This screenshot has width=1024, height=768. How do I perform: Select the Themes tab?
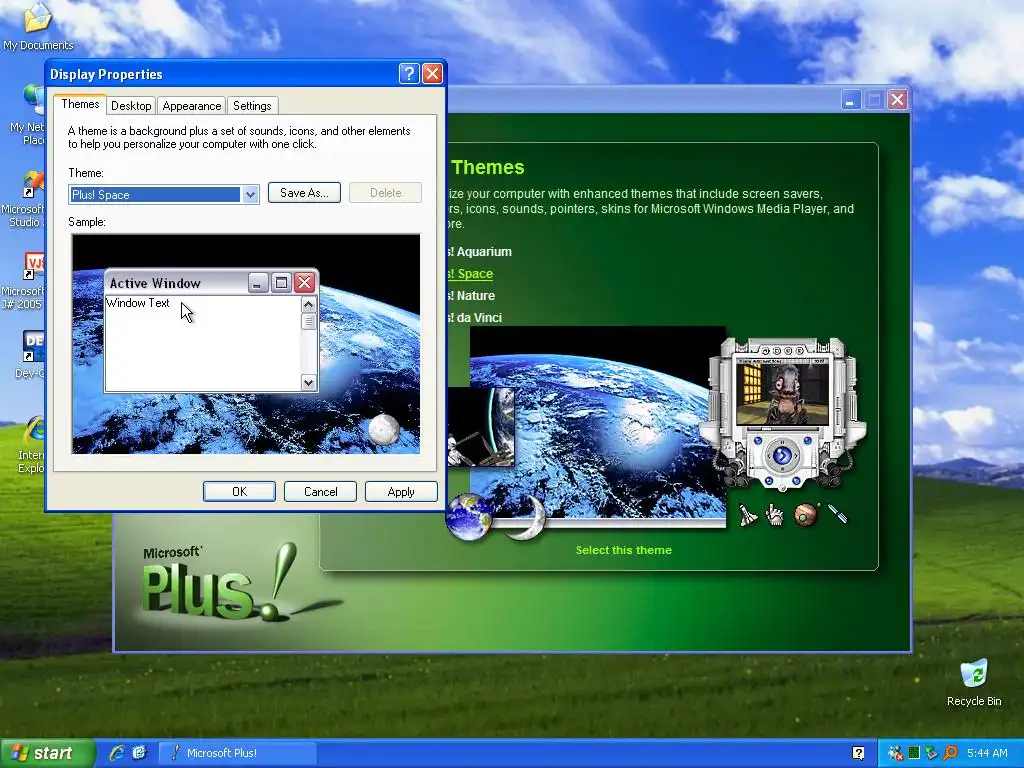click(x=80, y=104)
